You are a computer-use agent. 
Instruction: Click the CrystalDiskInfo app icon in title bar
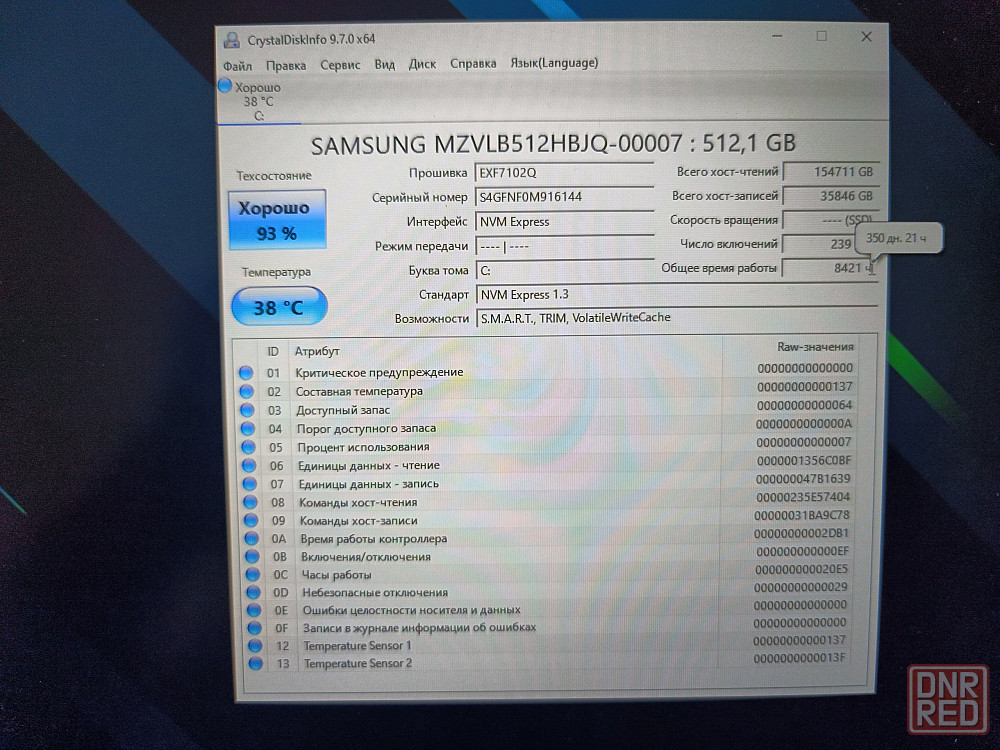click(232, 40)
